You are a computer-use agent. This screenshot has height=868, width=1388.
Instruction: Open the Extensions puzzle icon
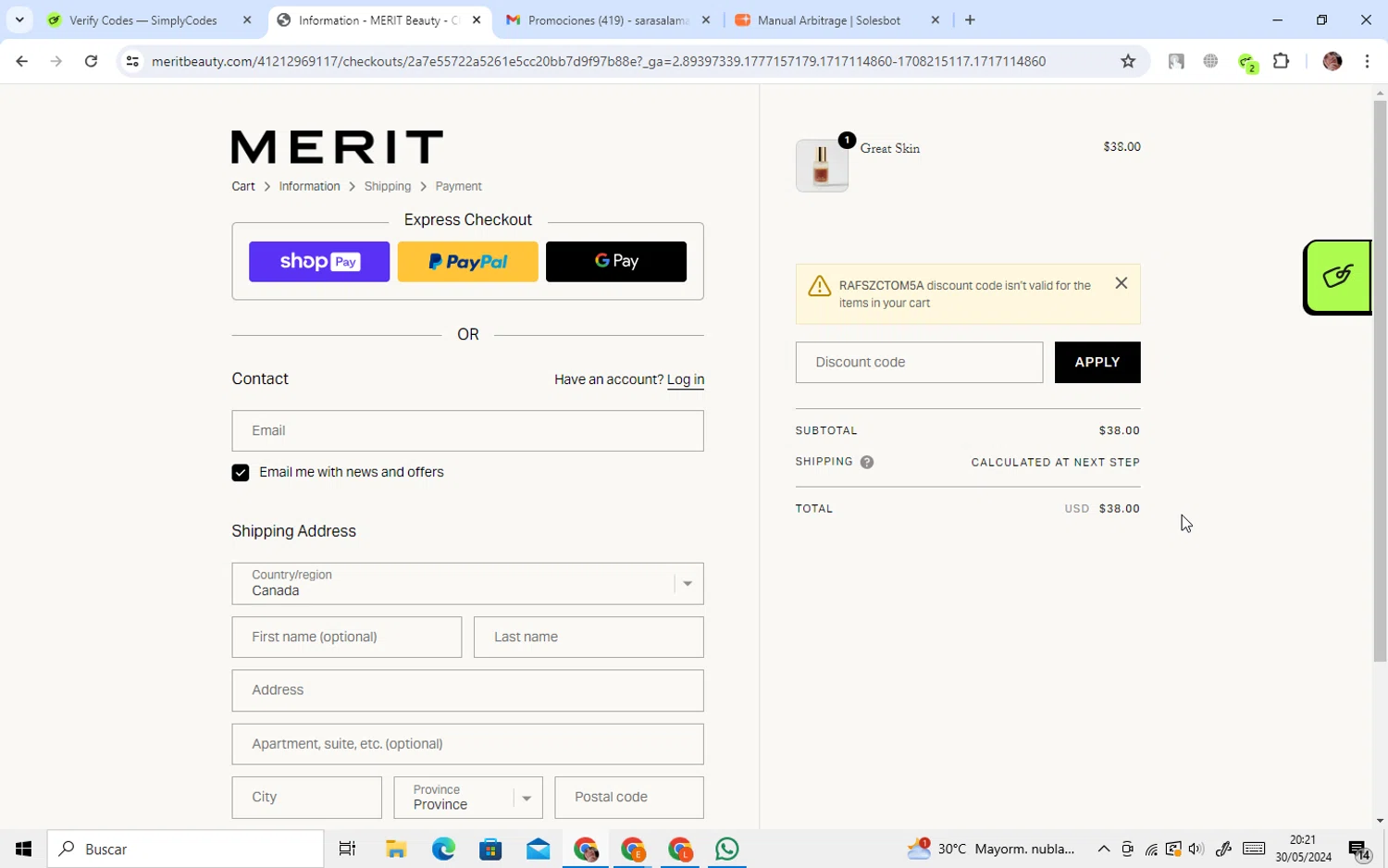[1282, 61]
